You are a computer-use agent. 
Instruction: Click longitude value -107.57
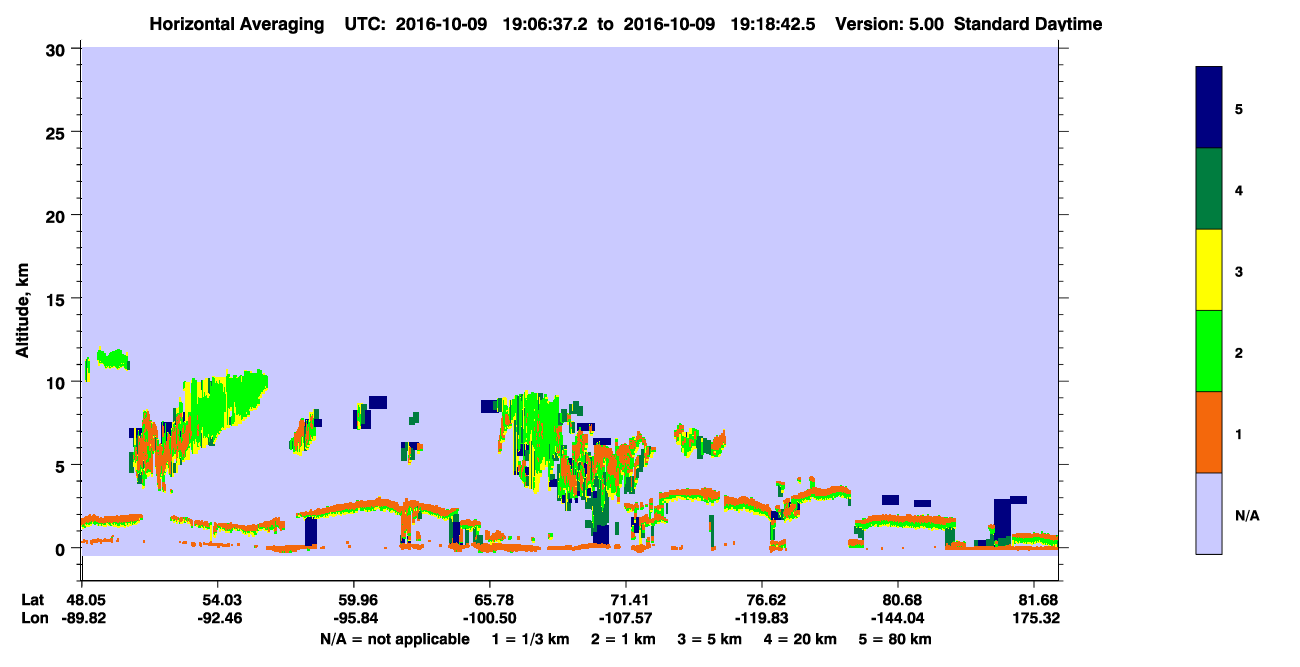point(626,618)
